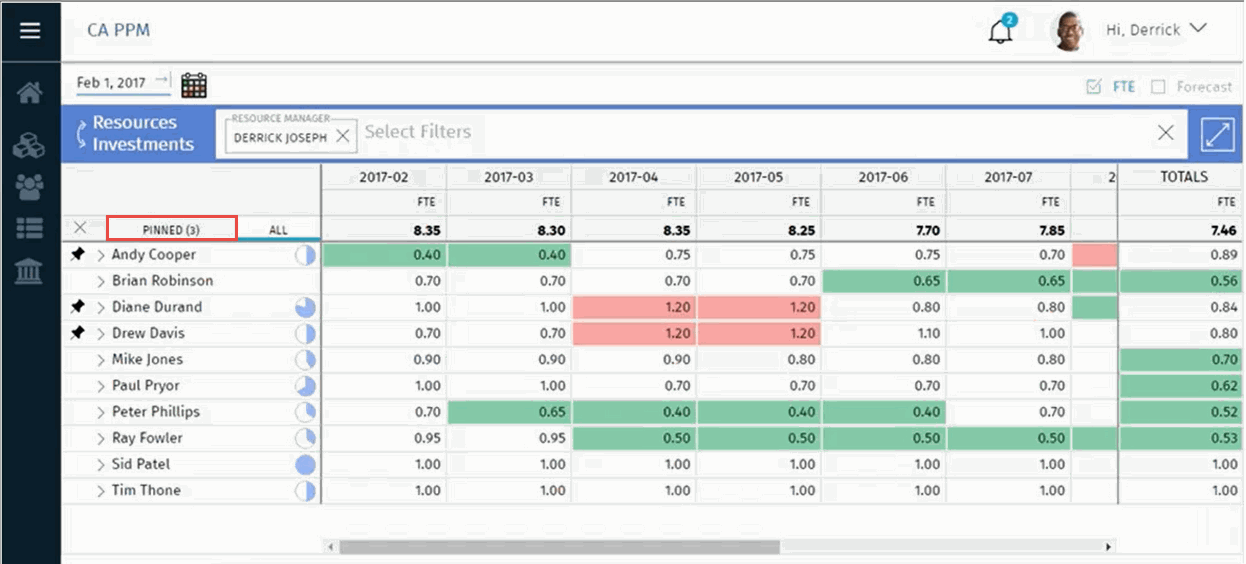Expand the Tim Thone row
The width and height of the screenshot is (1246, 564).
[101, 491]
